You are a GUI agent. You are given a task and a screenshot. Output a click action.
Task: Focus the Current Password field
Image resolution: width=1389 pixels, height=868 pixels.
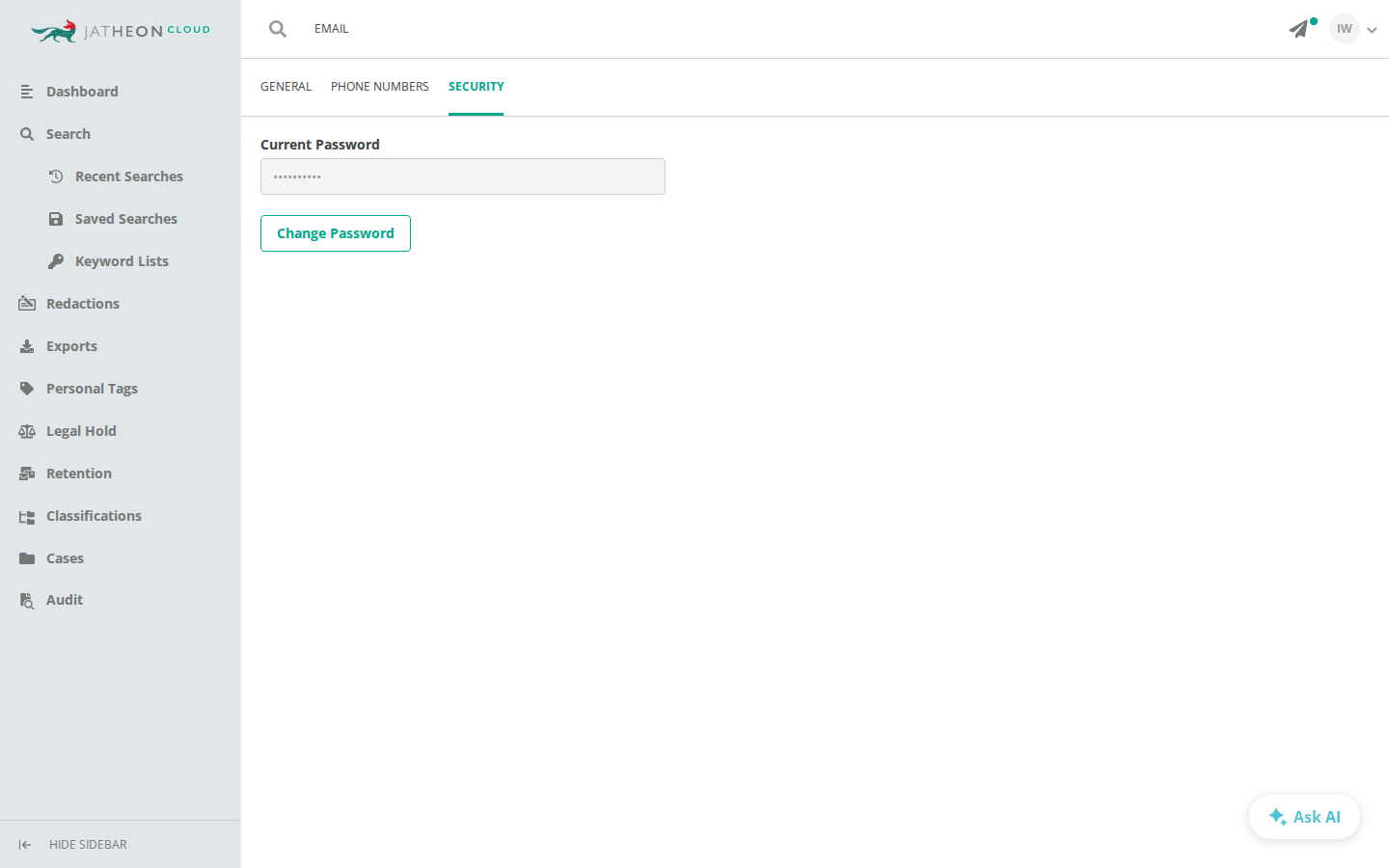pyautogui.click(x=463, y=176)
